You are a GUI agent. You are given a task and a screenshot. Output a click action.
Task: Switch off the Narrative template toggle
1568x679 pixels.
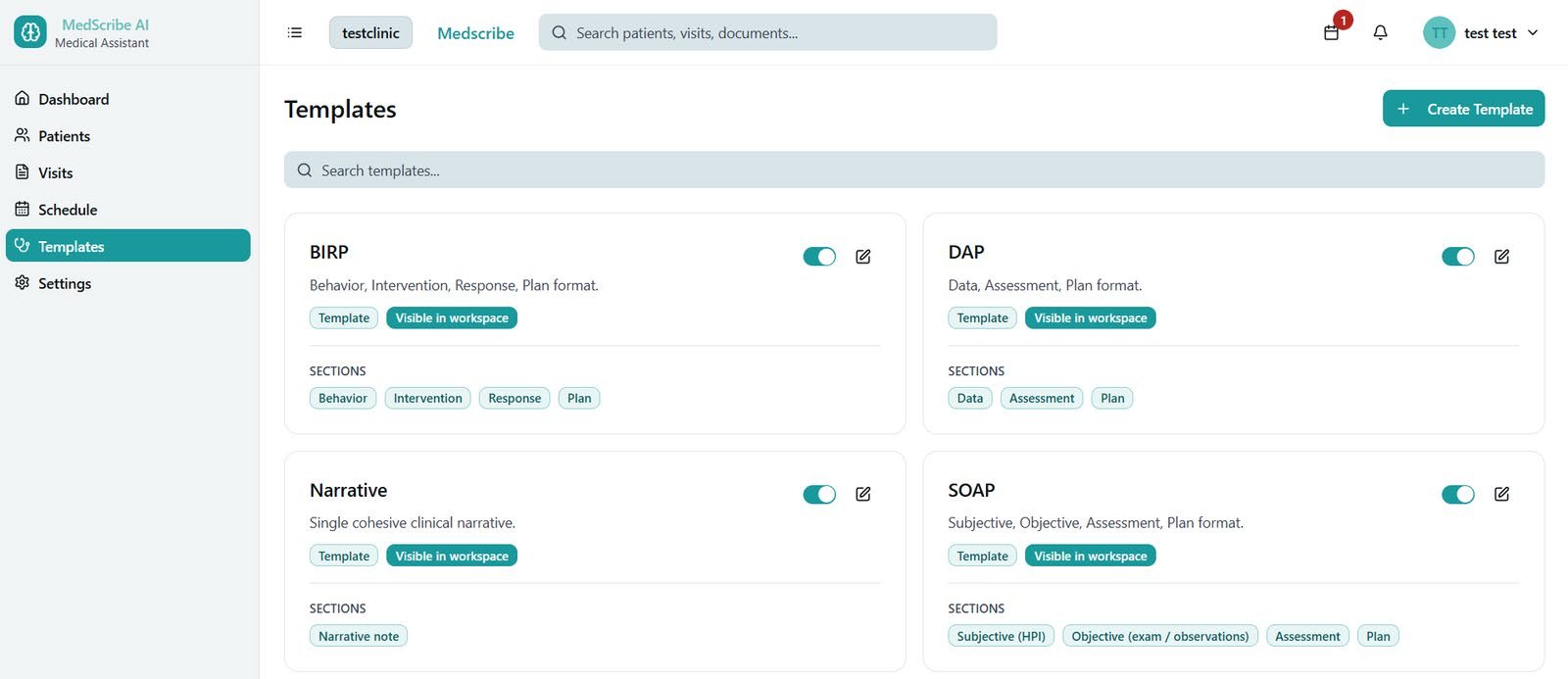[819, 494]
